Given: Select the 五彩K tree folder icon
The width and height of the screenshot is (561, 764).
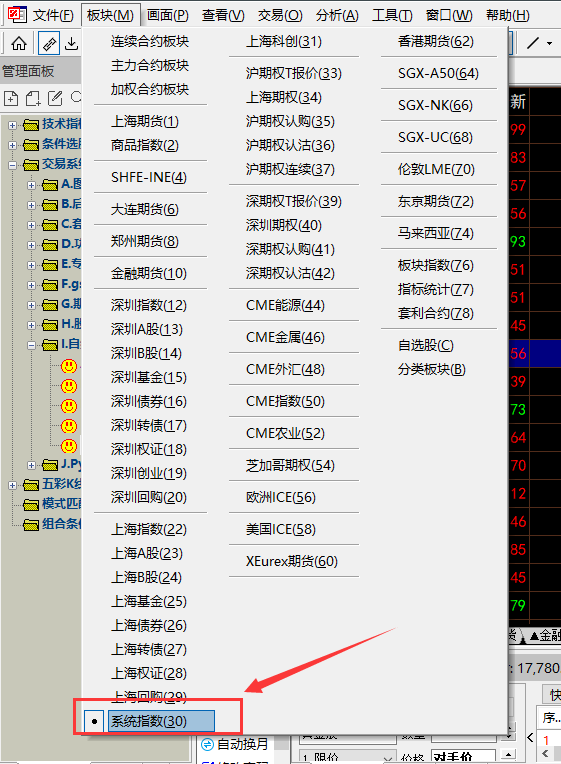Looking at the screenshot, I should pyautogui.click(x=31, y=485).
